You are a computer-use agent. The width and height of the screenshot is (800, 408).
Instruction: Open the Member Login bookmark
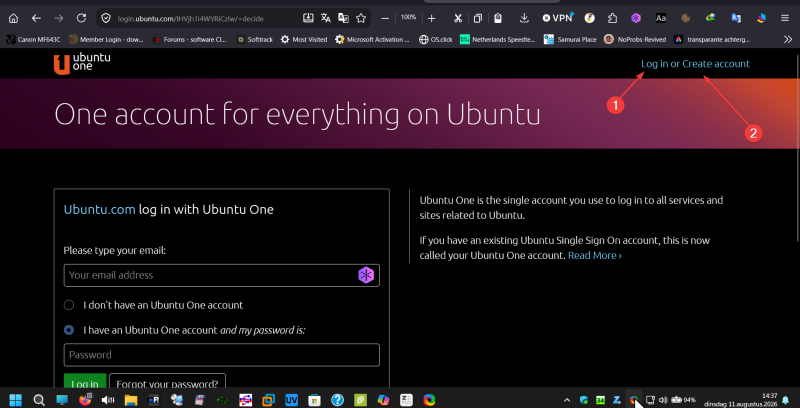tap(106, 39)
